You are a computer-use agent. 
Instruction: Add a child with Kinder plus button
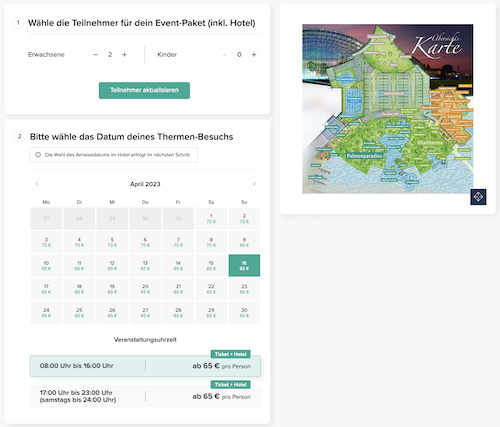pos(254,54)
